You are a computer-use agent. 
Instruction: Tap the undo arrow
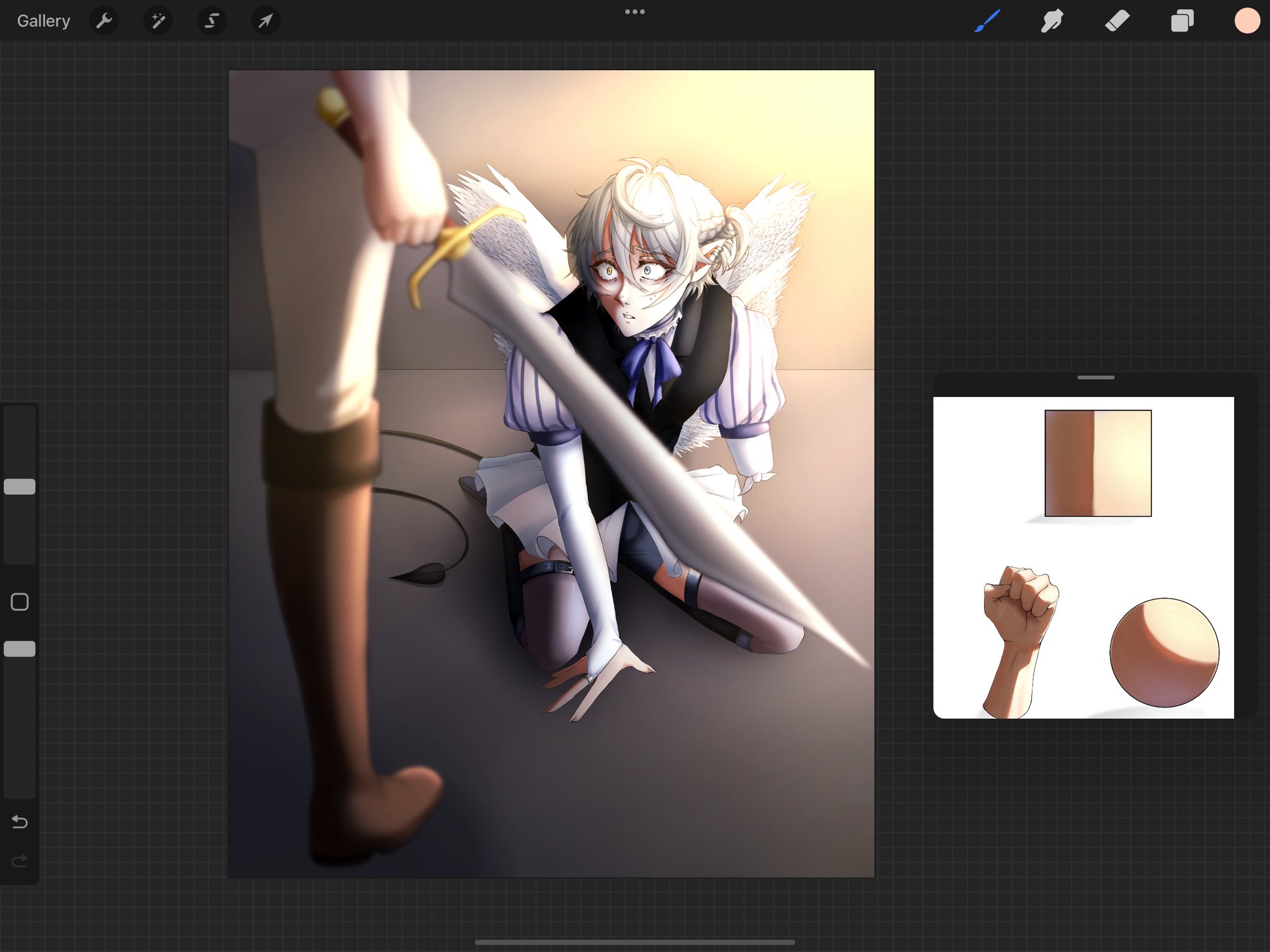click(20, 822)
